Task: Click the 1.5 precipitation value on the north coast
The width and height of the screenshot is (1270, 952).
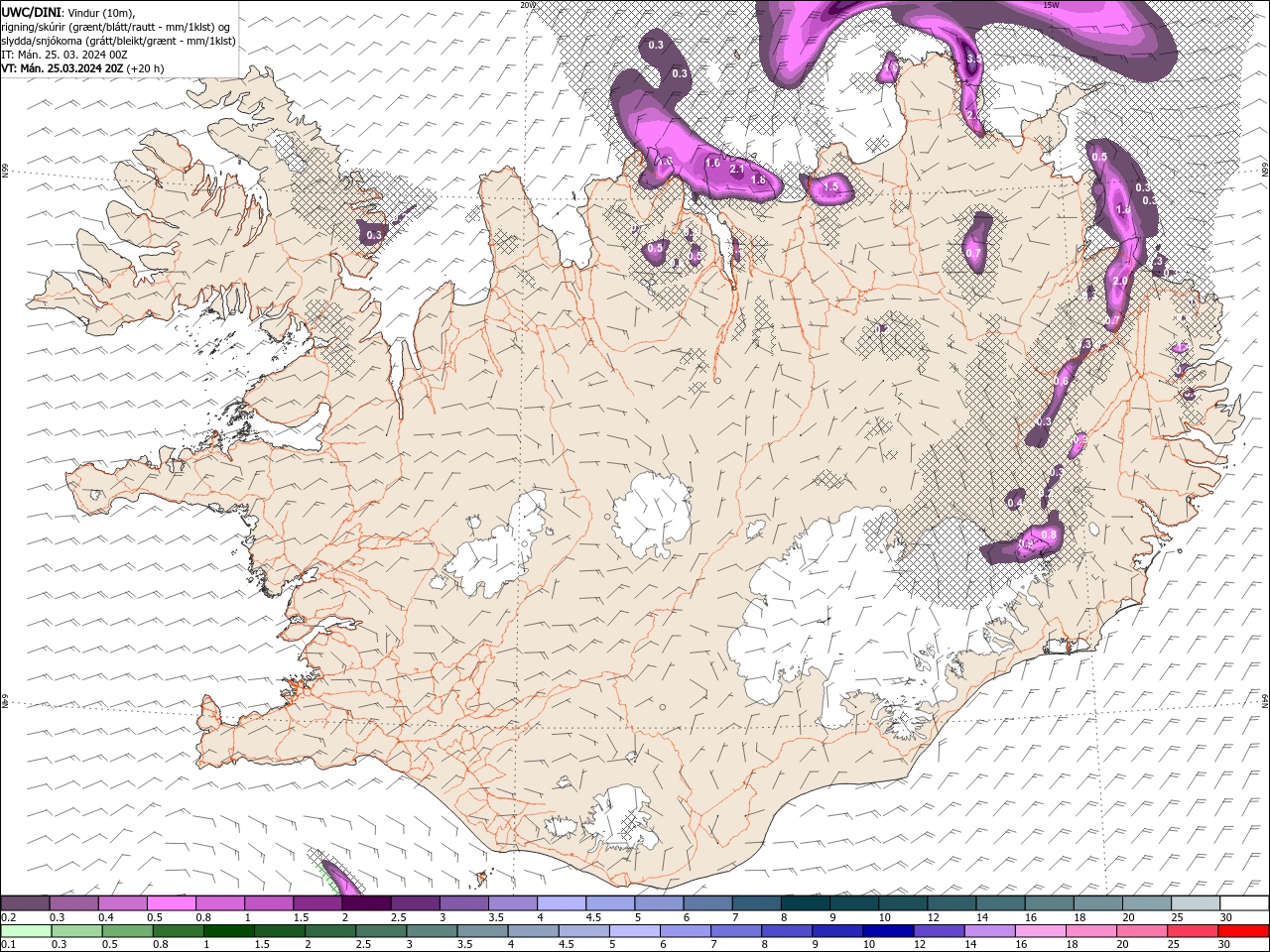Action: click(830, 186)
